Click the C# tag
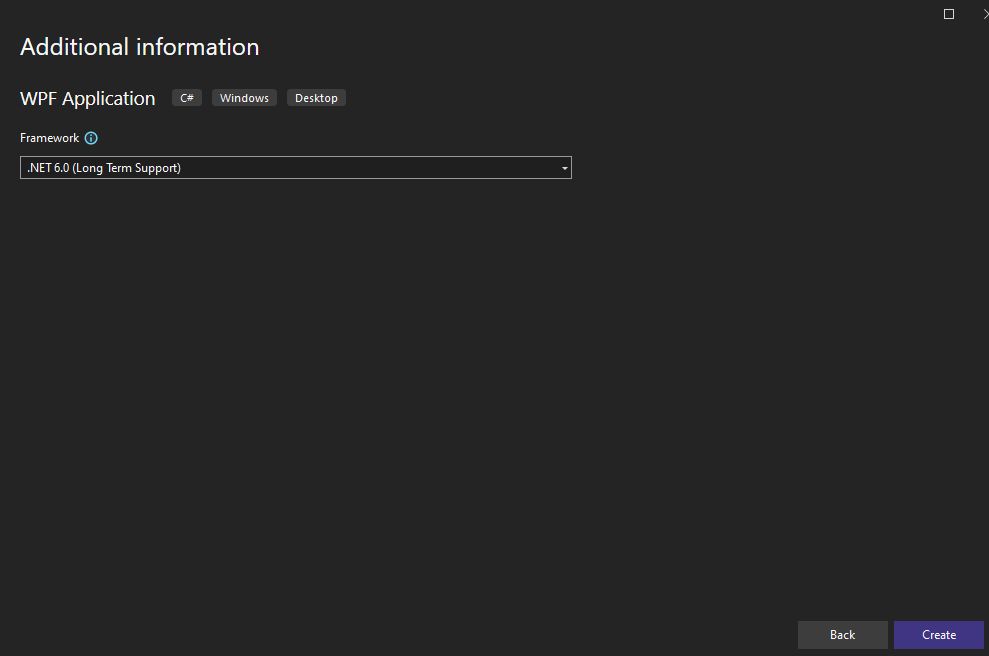Screen dimensions: 989x656 (x=187, y=98)
